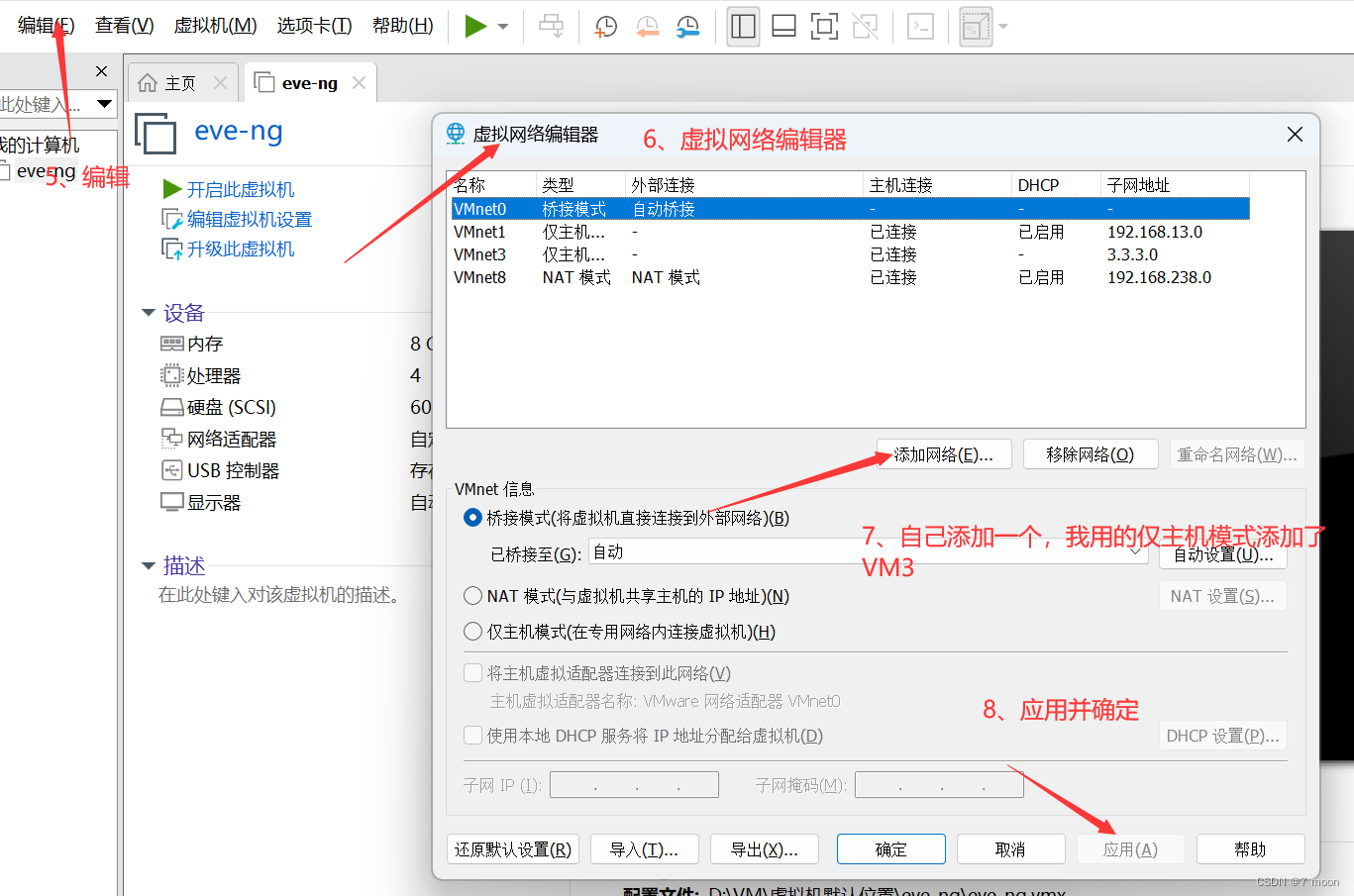Click the 移除网络(O) button
This screenshot has height=896, width=1354.
(x=1091, y=454)
